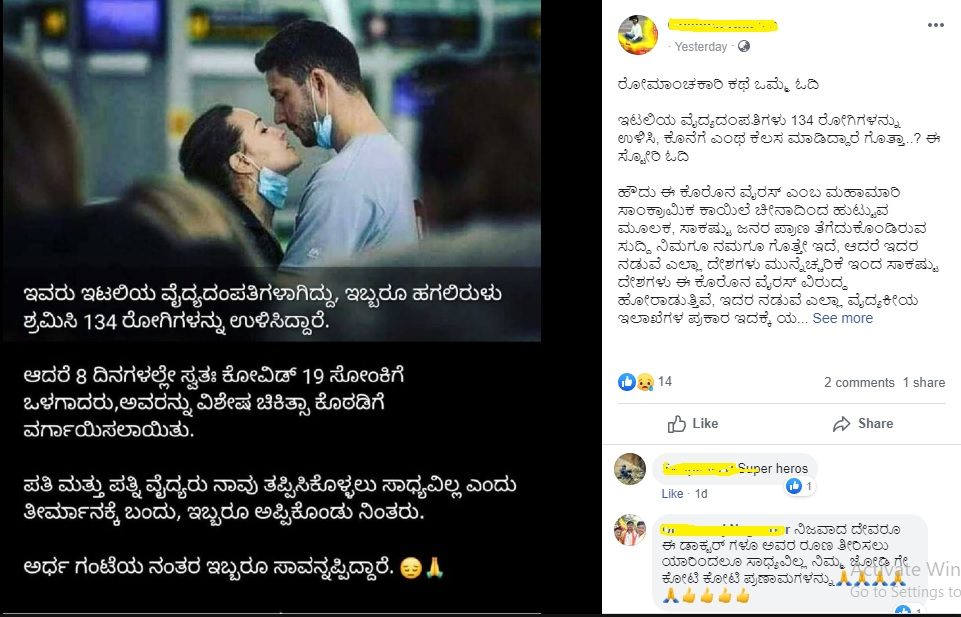961x617 pixels.
Task: Open the three-dots post options menu
Action: point(935,25)
